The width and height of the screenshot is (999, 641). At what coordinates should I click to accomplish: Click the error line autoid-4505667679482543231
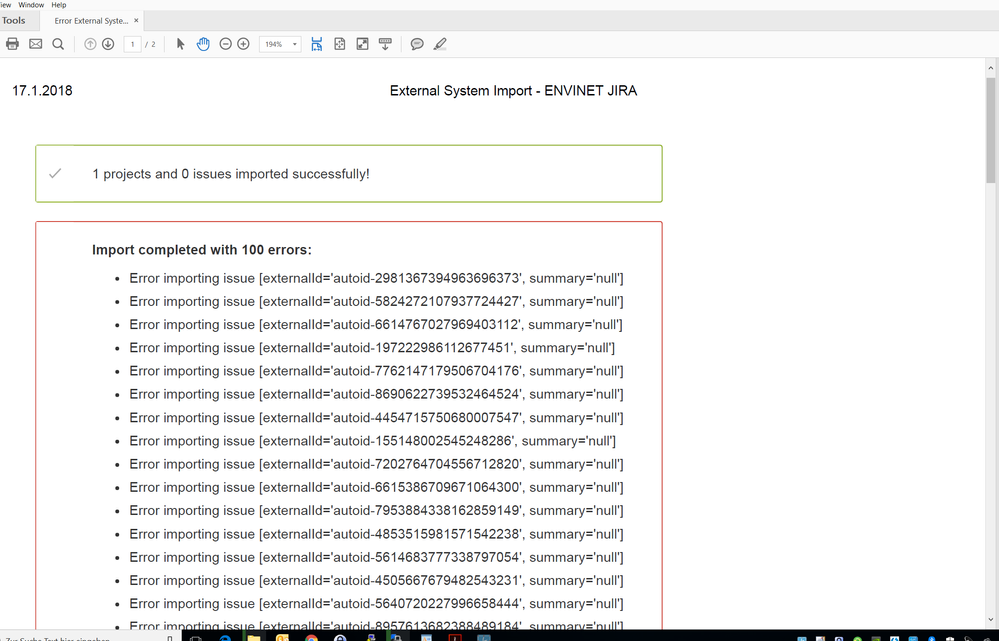tap(376, 580)
